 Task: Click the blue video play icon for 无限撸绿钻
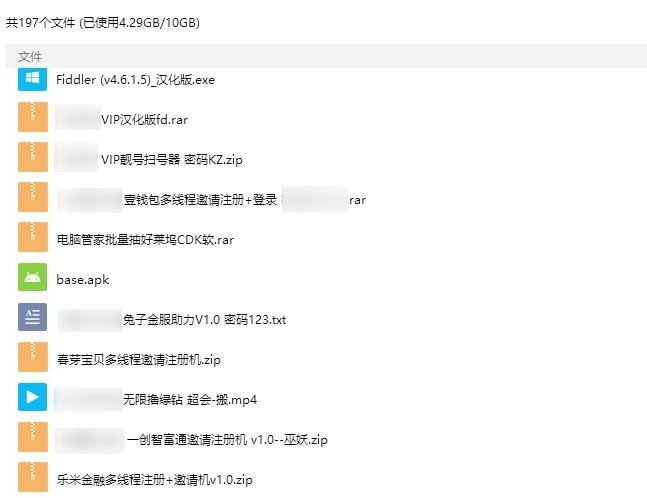(x=33, y=397)
